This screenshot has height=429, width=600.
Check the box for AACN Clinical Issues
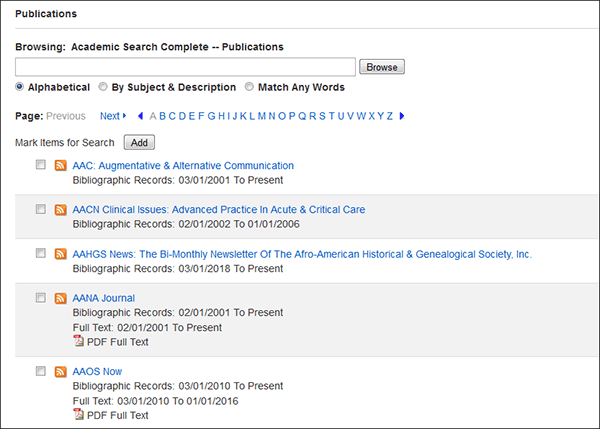[41, 209]
